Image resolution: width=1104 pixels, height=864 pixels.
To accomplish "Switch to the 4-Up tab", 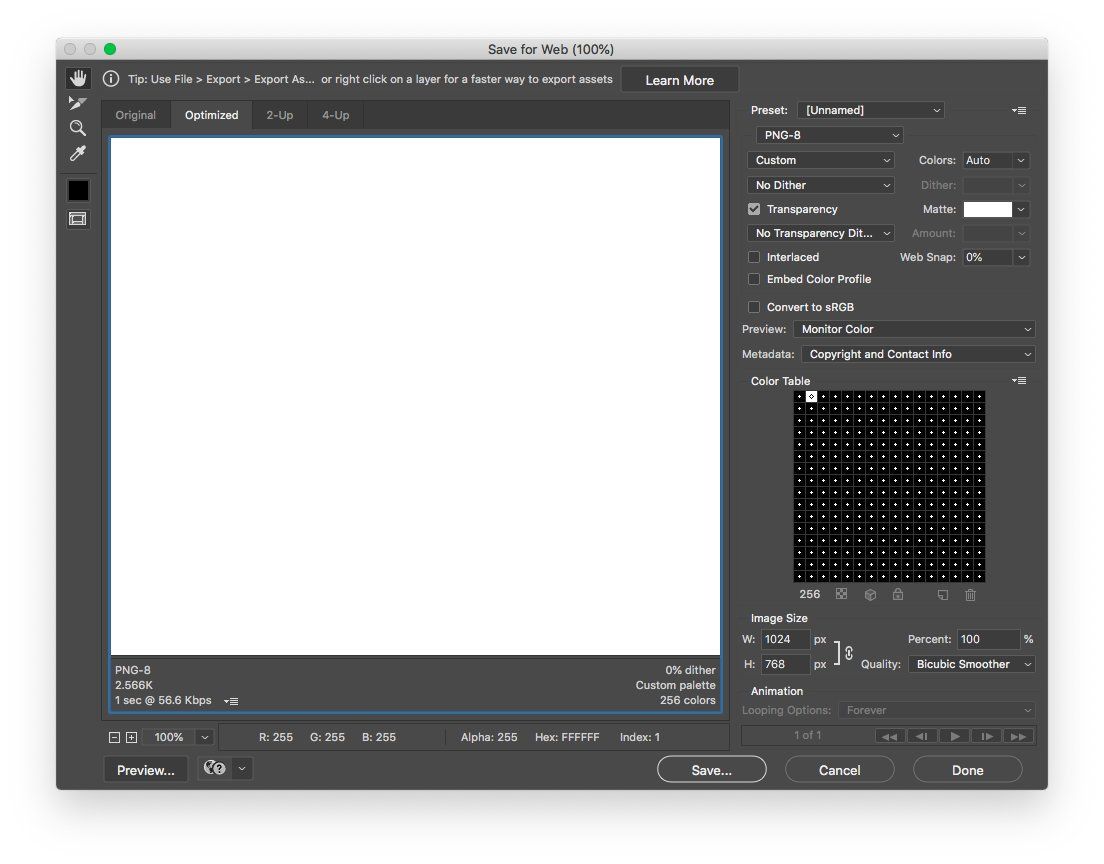I will pos(335,115).
